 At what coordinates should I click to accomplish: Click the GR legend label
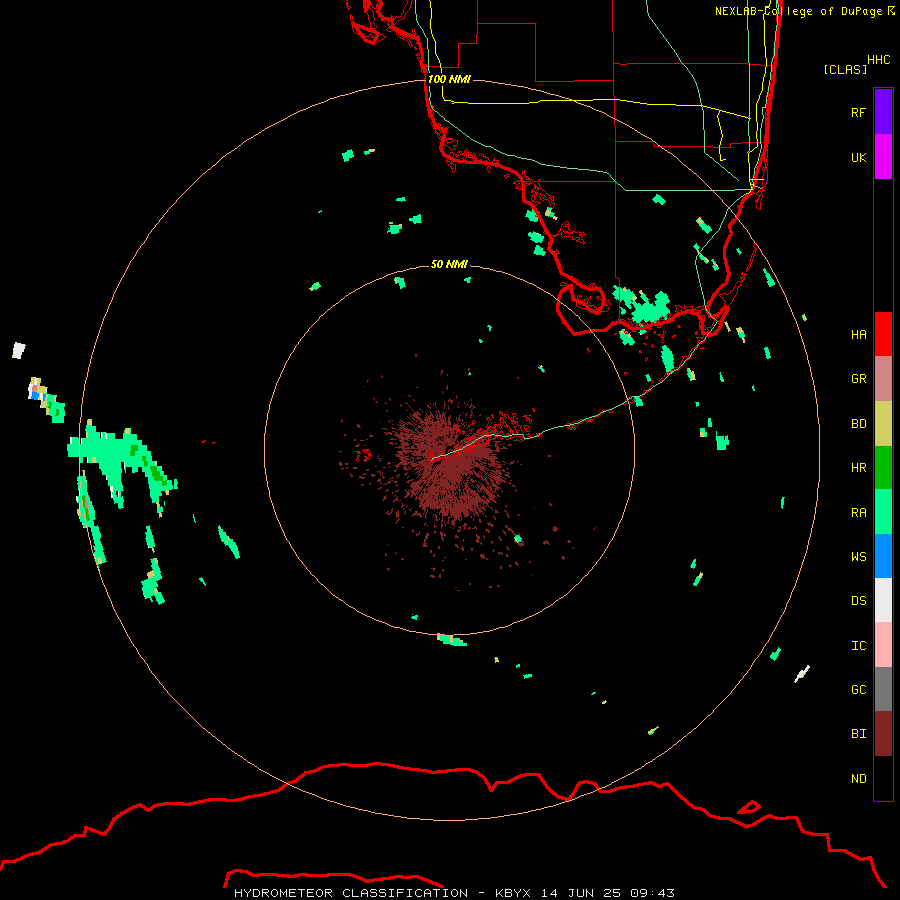(858, 379)
